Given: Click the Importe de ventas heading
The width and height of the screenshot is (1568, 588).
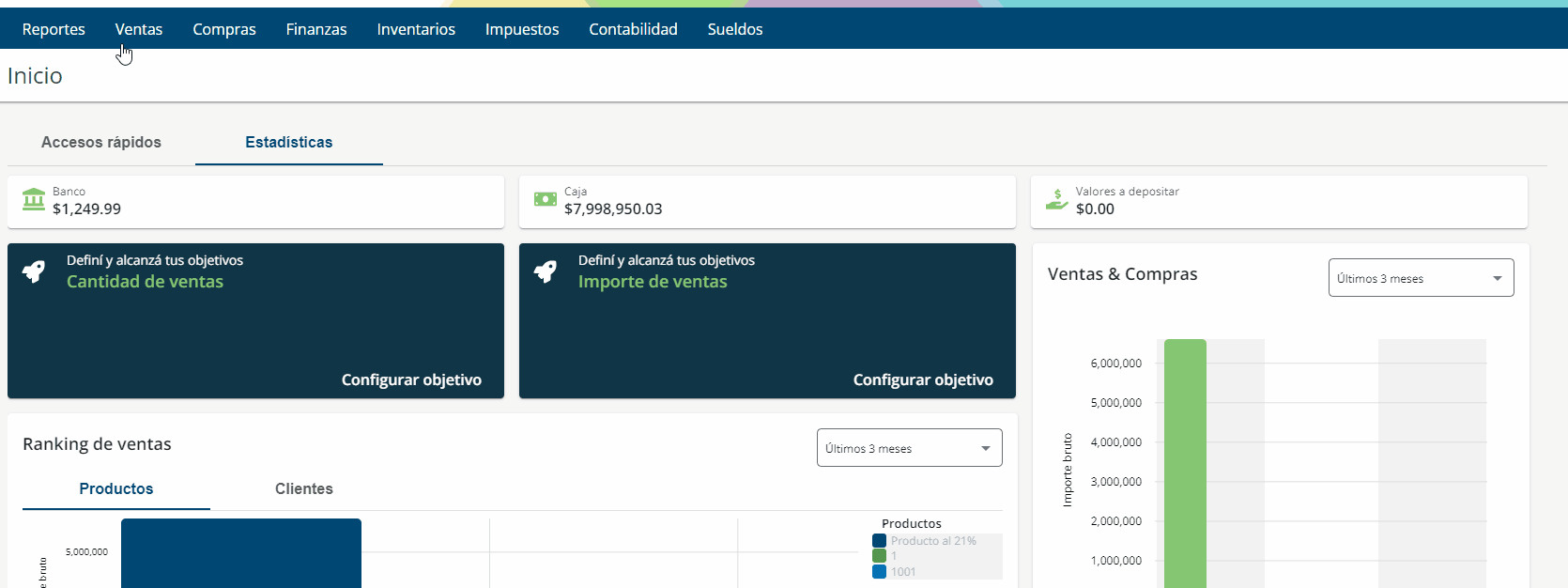Looking at the screenshot, I should coord(653,282).
